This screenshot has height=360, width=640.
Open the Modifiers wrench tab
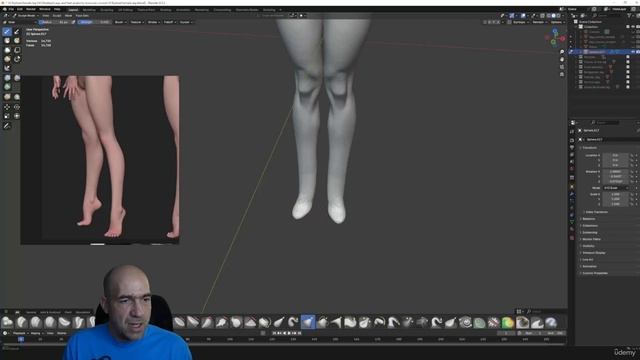point(572,194)
